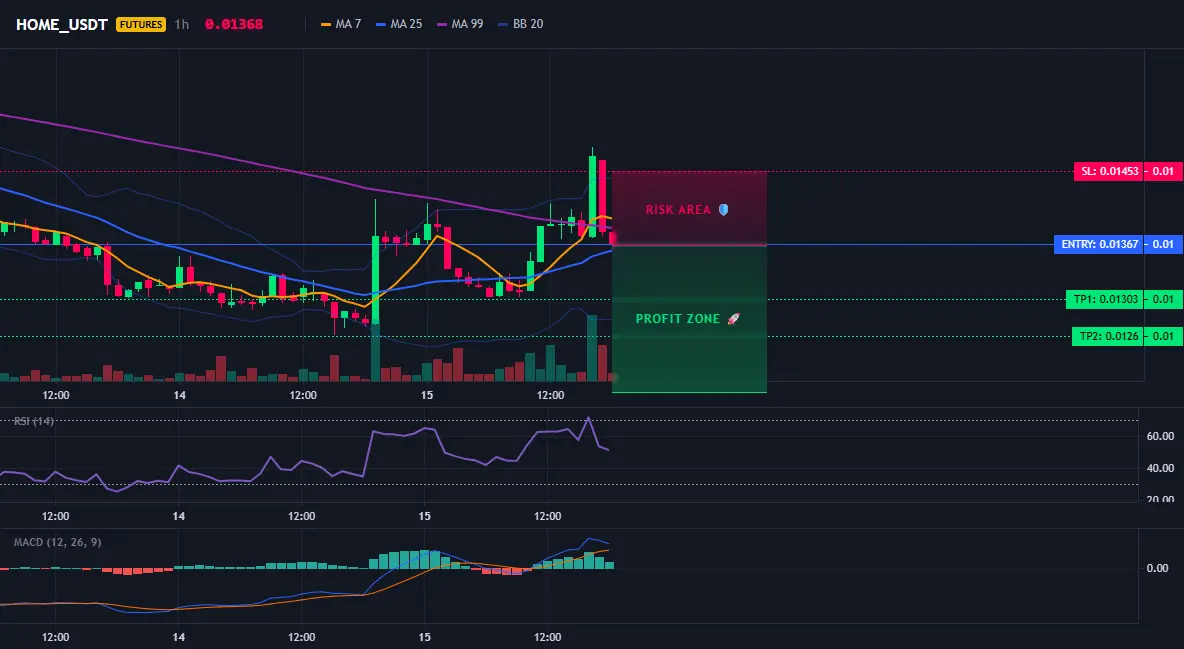Click the SL: 0.01453 price label
1184x649 pixels.
[x=1109, y=172]
